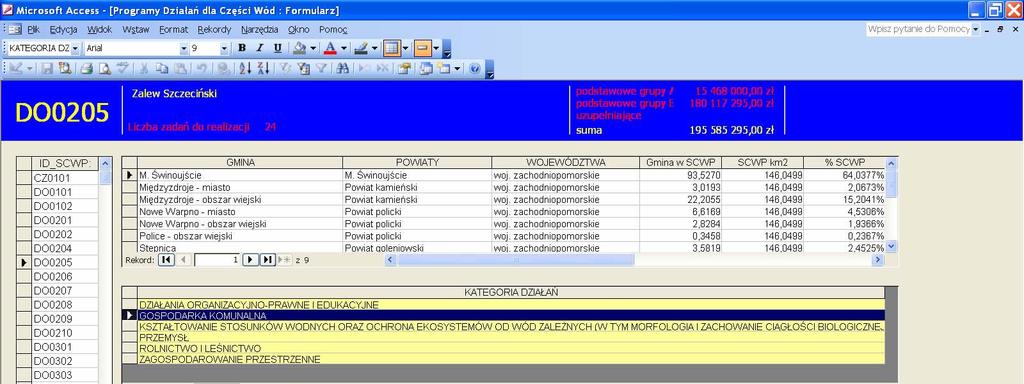
Task: Open the KATEGORIA DZ object dropdown
Action: pyautogui.click(x=75, y=48)
